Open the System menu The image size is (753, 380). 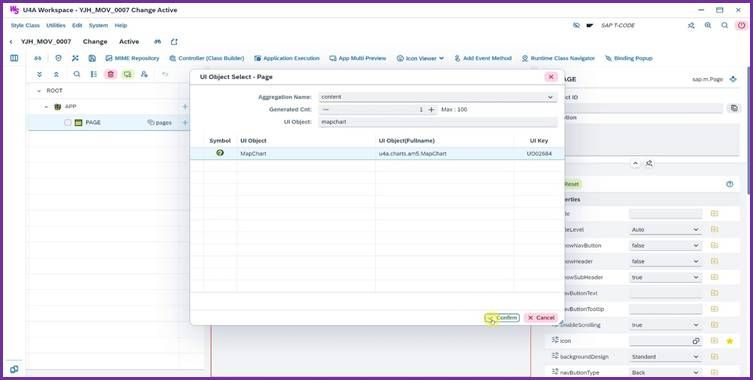coord(98,25)
